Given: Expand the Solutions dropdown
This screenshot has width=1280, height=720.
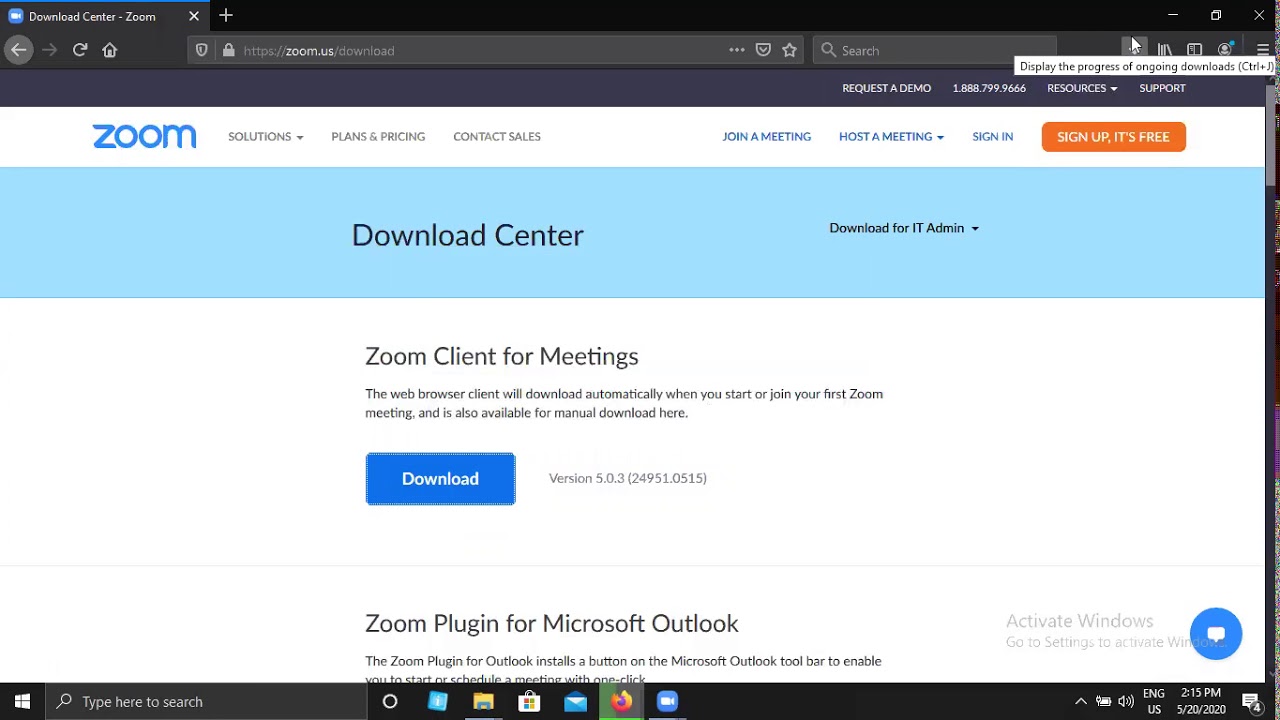Looking at the screenshot, I should [x=265, y=137].
